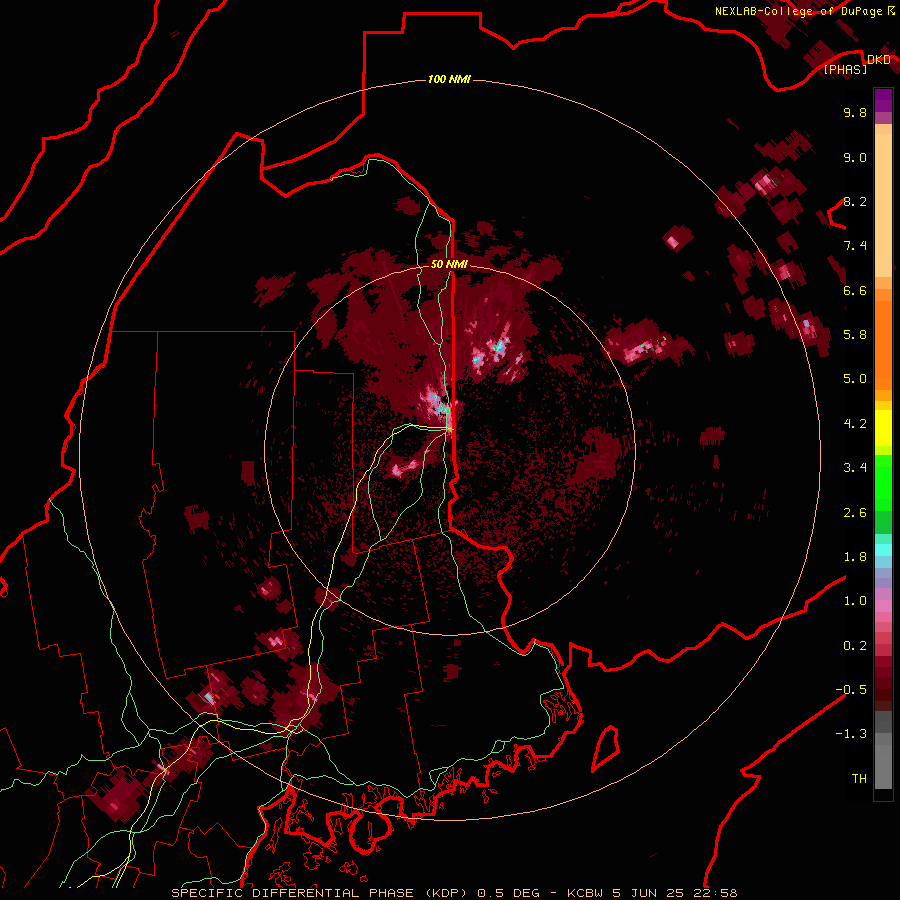Click the purple top segment of the color bar

(x=883, y=100)
